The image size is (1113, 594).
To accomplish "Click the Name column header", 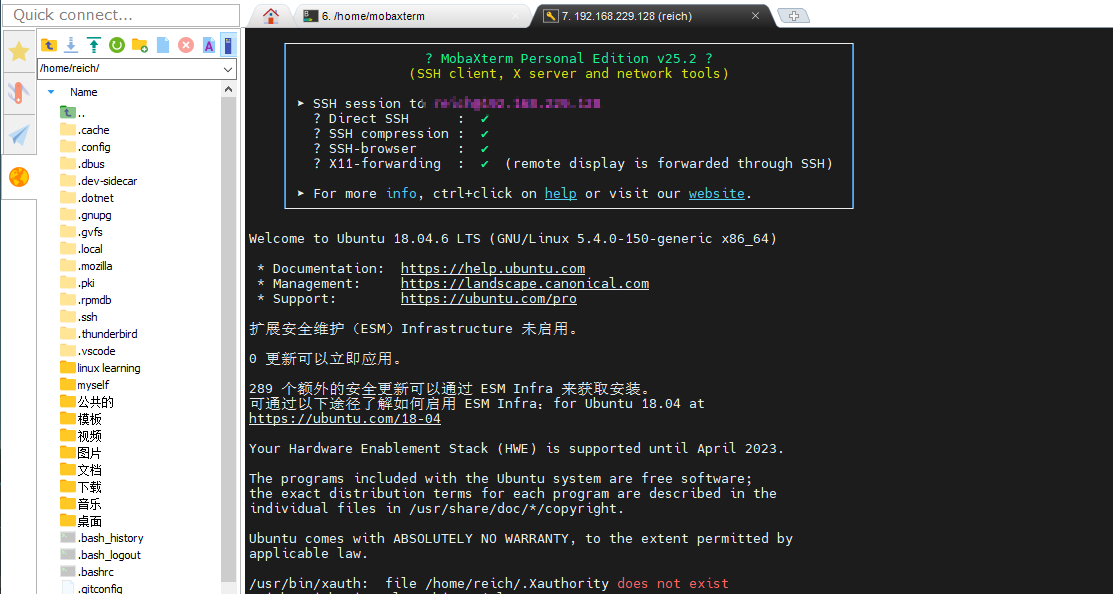I will tap(84, 92).
